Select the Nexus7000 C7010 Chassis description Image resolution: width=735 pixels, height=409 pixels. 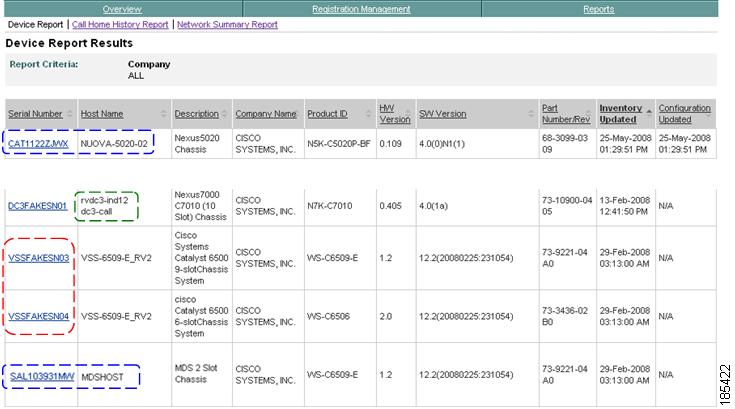tap(201, 206)
